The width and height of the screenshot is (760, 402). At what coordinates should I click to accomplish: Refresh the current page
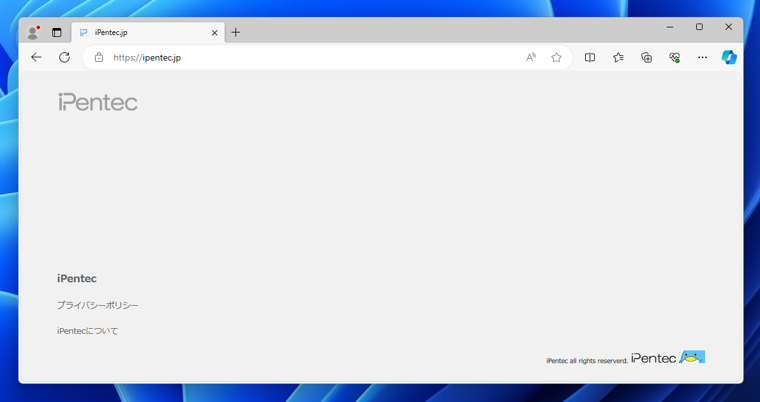pos(64,57)
